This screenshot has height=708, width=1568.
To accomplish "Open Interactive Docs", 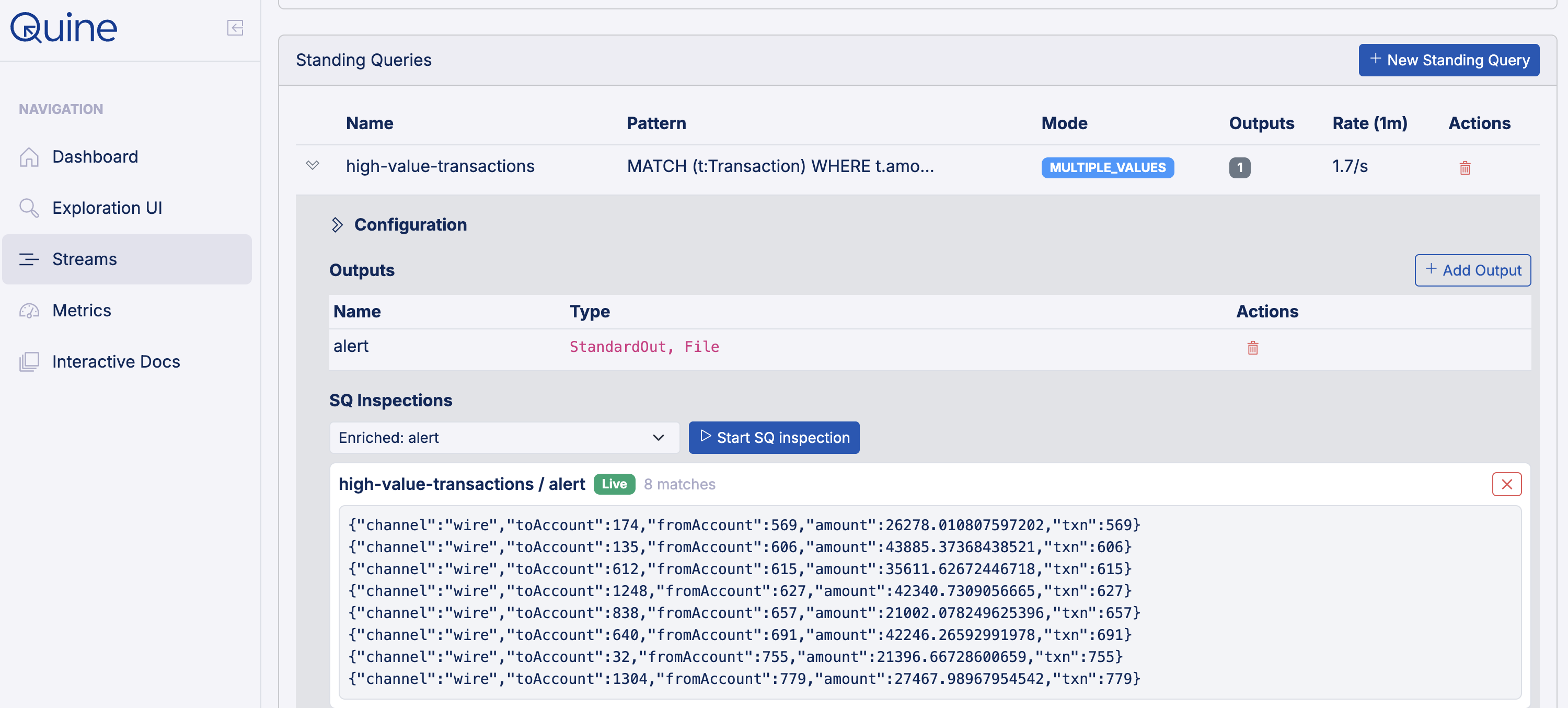I will (127, 362).
